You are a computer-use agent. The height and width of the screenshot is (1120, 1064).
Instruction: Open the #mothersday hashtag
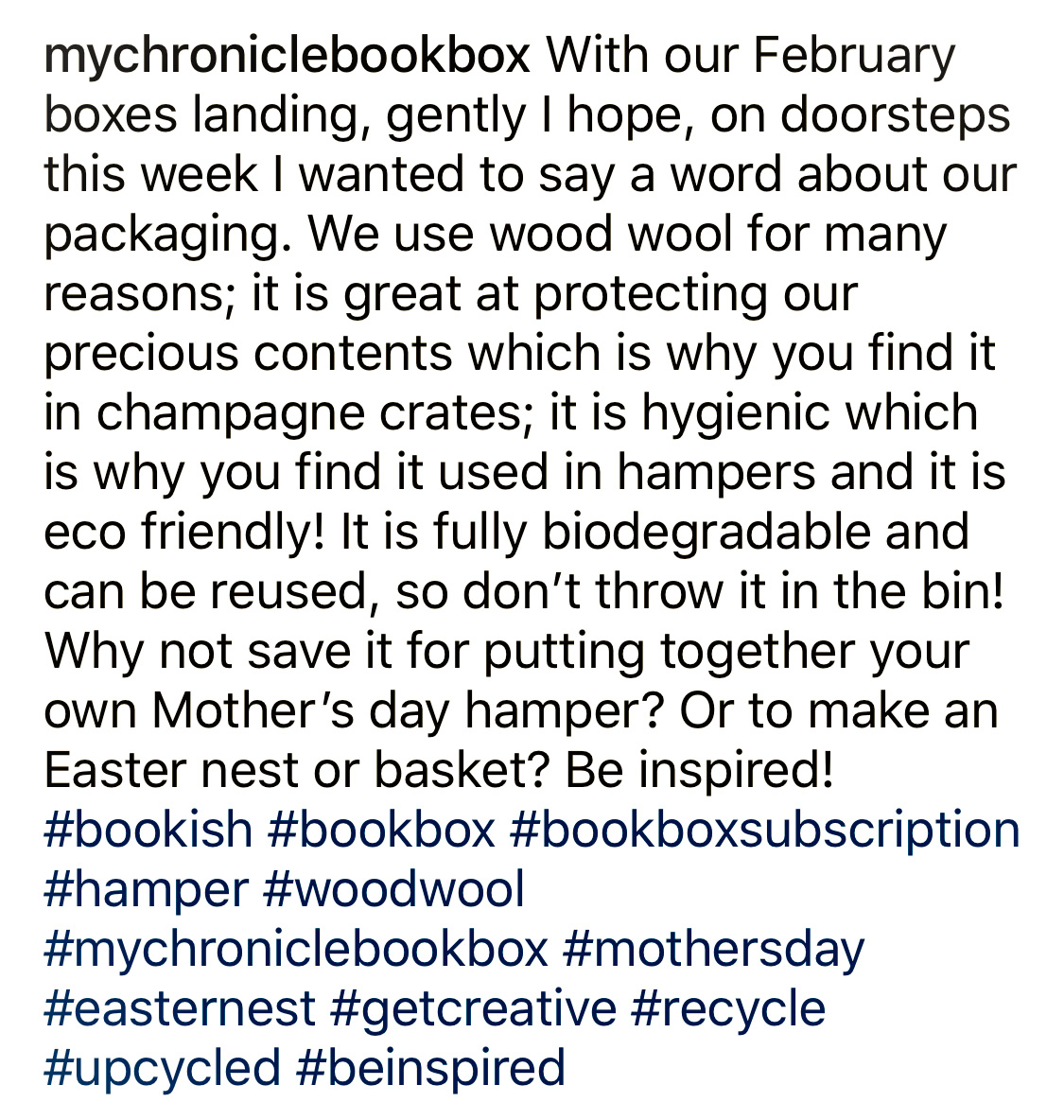click(713, 949)
